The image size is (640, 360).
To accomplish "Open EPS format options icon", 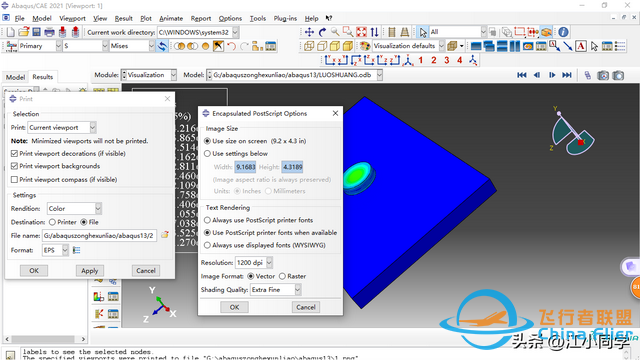I will [76, 250].
